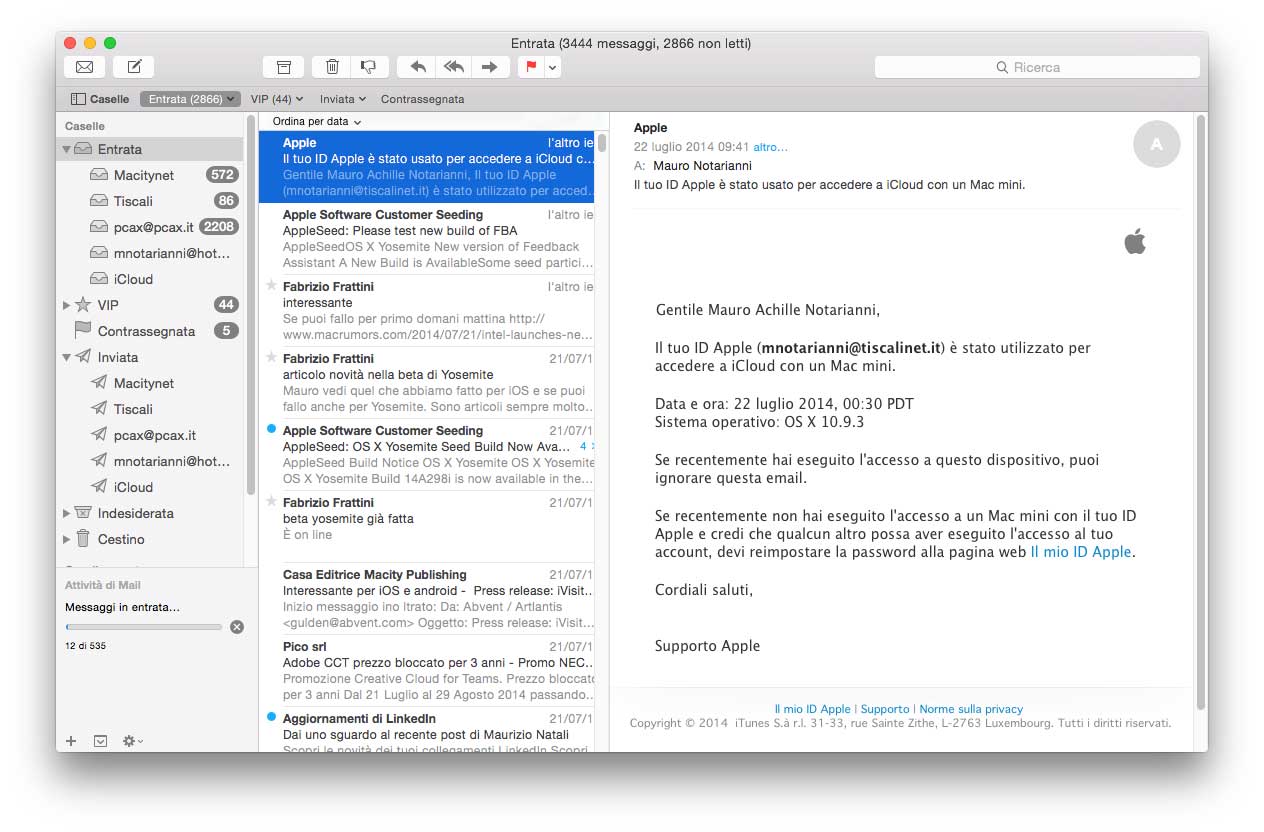Click the sender avatar circle 'A'
Image resolution: width=1264 pixels, height=832 pixels.
(x=1157, y=144)
